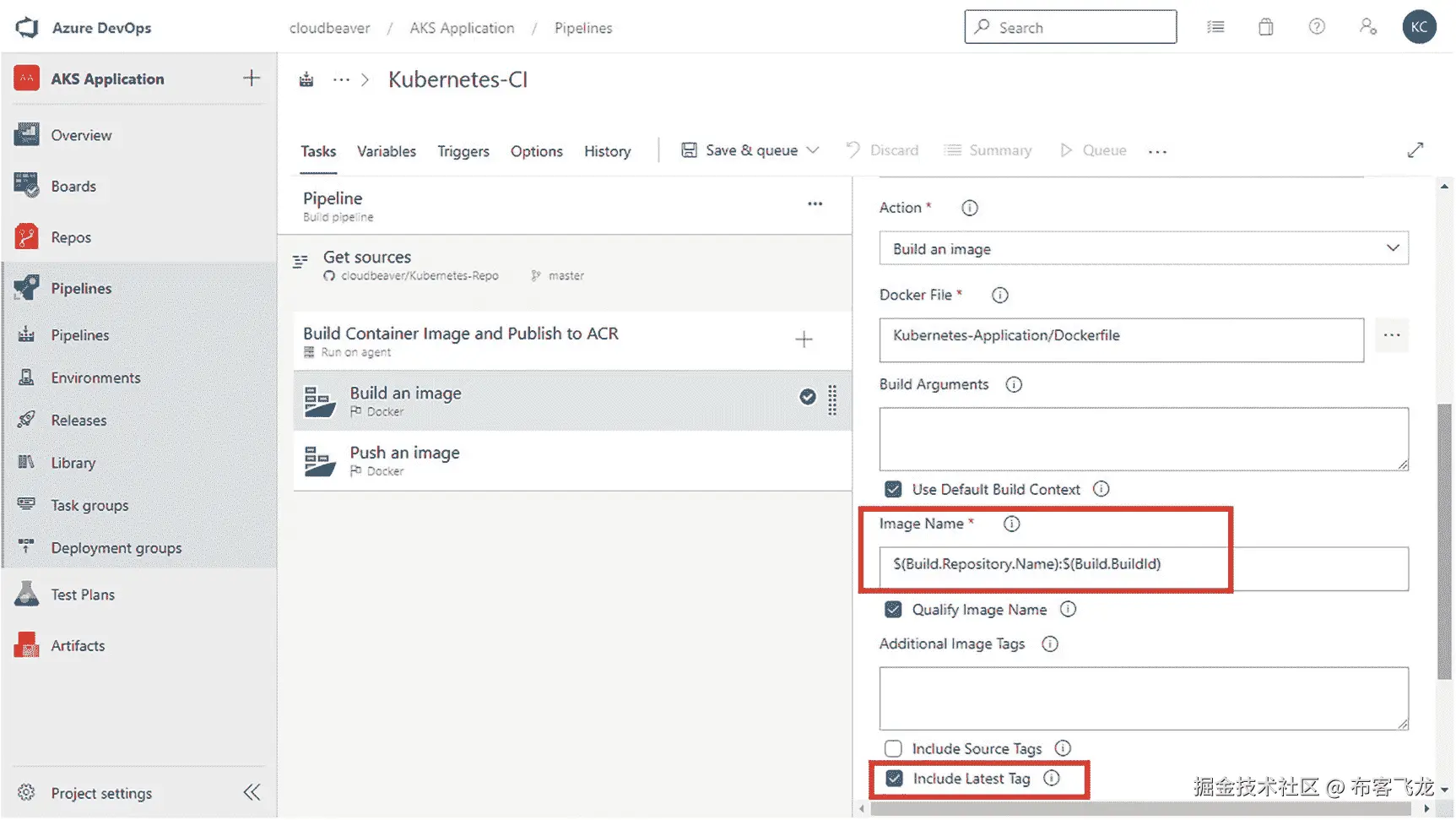Viewport: 1456px width, 820px height.
Task: Switch to the Variables tab
Action: [x=386, y=151]
